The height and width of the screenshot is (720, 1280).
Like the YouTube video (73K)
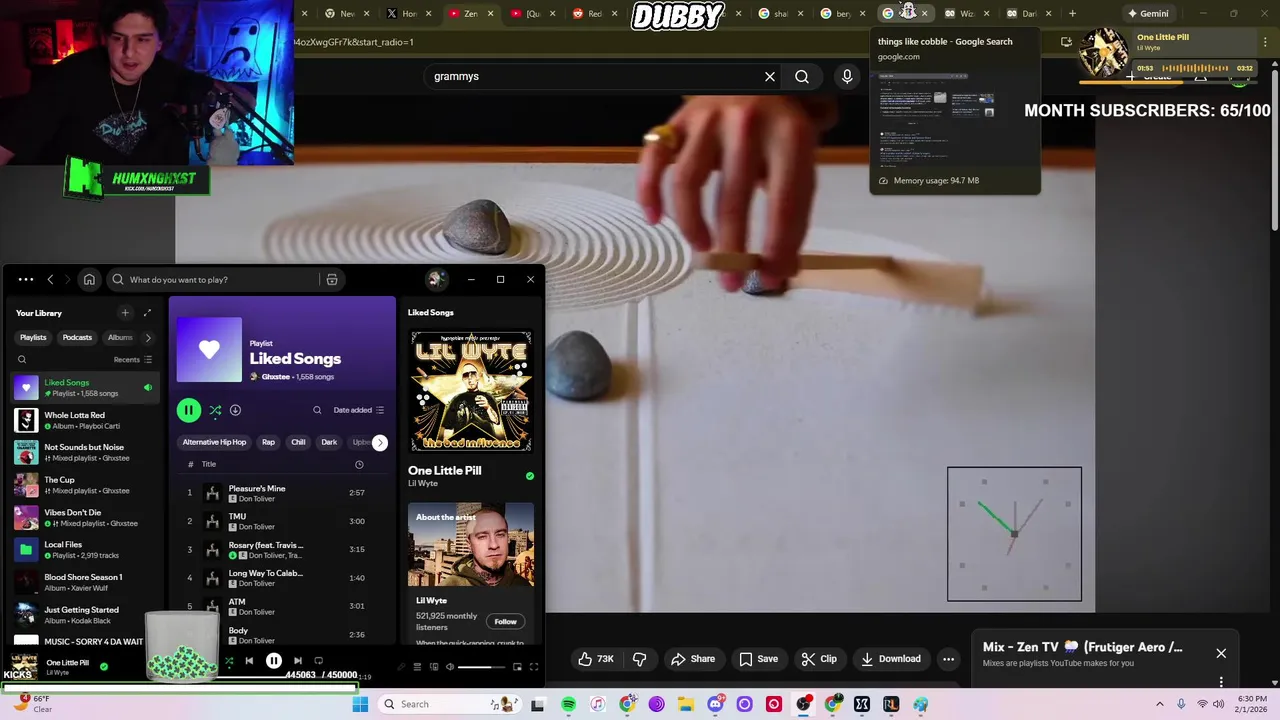click(596, 659)
